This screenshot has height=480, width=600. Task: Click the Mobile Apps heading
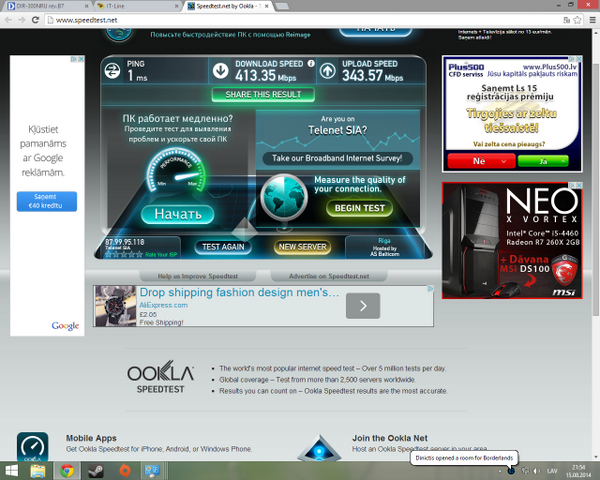[x=91, y=438]
